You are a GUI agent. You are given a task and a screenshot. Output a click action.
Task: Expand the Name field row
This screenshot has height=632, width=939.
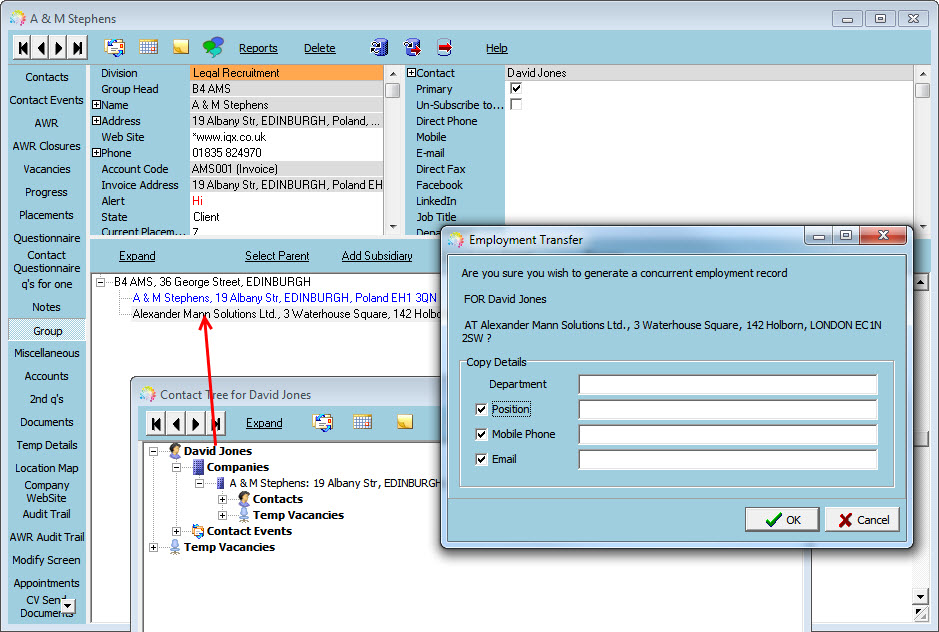click(96, 105)
